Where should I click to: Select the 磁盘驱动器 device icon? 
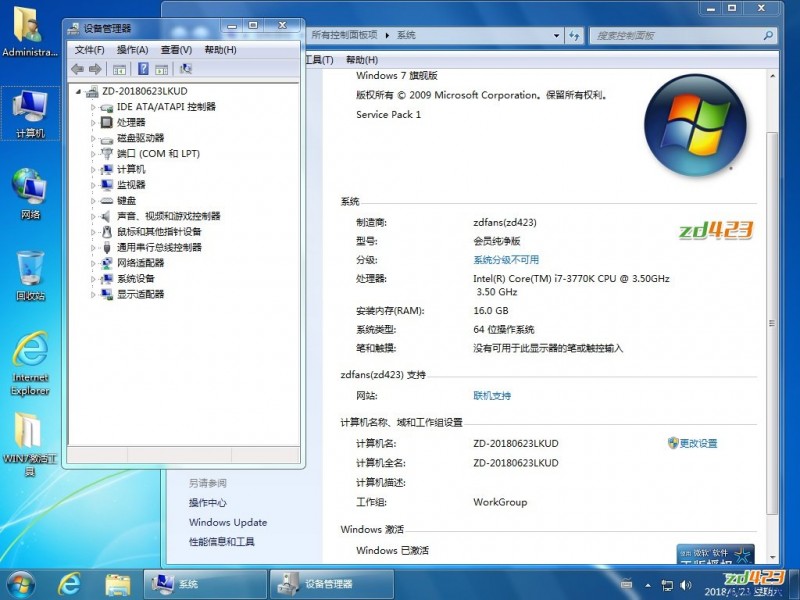point(107,138)
